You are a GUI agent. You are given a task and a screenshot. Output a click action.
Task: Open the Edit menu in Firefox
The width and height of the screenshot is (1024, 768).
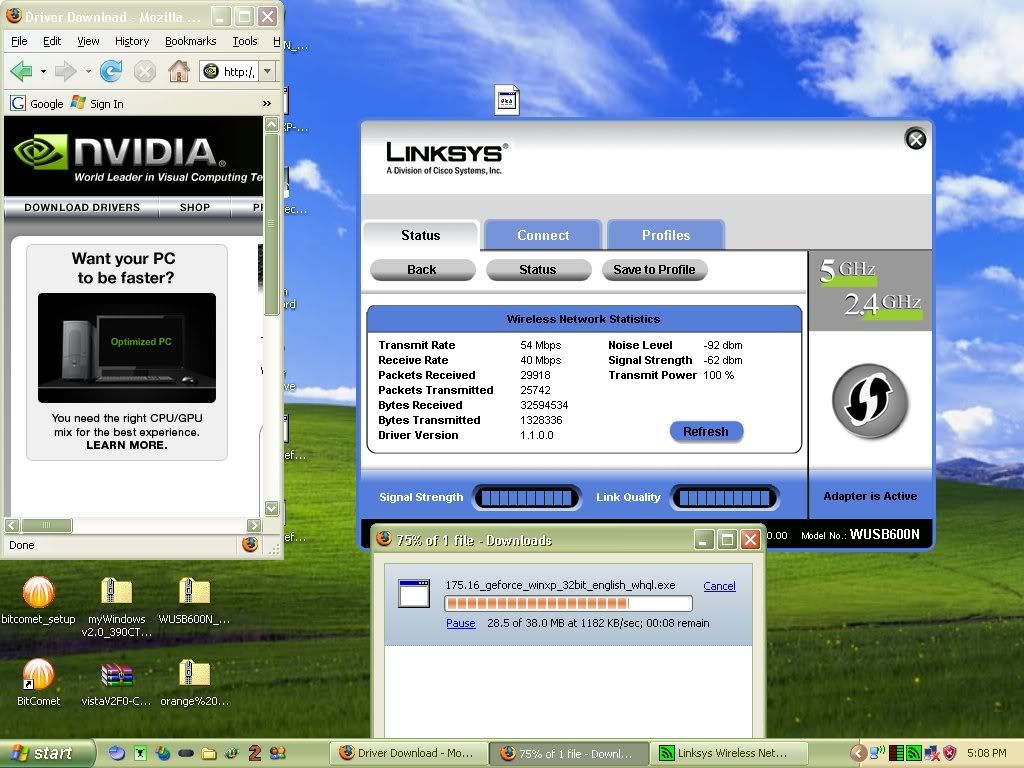52,41
